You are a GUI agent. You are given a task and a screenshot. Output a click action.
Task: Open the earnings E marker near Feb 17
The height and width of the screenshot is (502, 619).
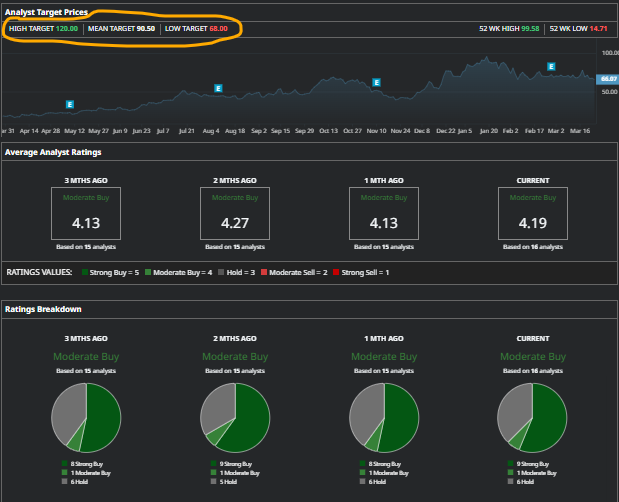tap(550, 67)
